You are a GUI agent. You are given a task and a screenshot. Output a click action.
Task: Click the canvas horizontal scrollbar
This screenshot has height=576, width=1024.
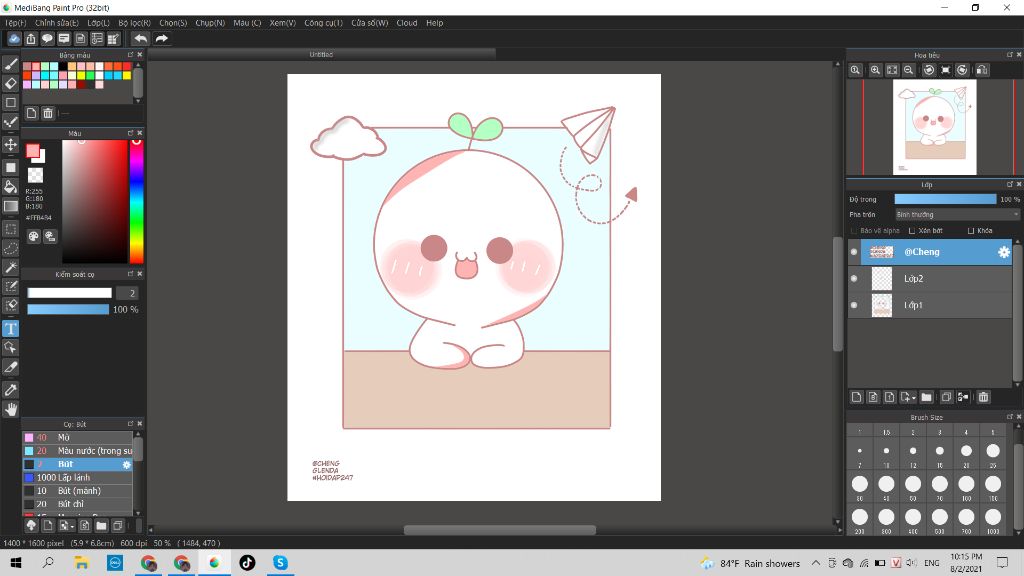point(500,530)
